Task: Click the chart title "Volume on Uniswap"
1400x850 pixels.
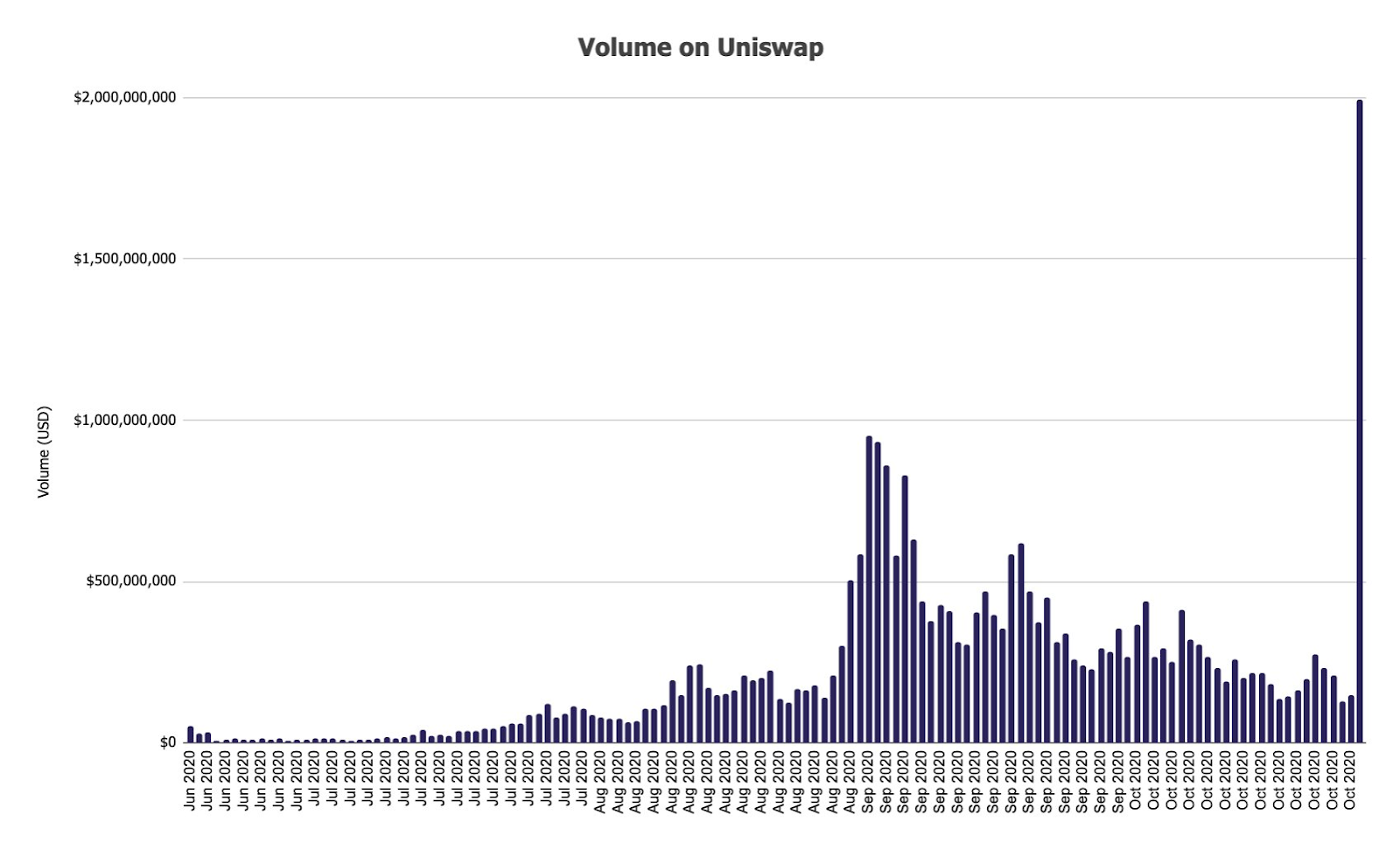Action: [700, 47]
